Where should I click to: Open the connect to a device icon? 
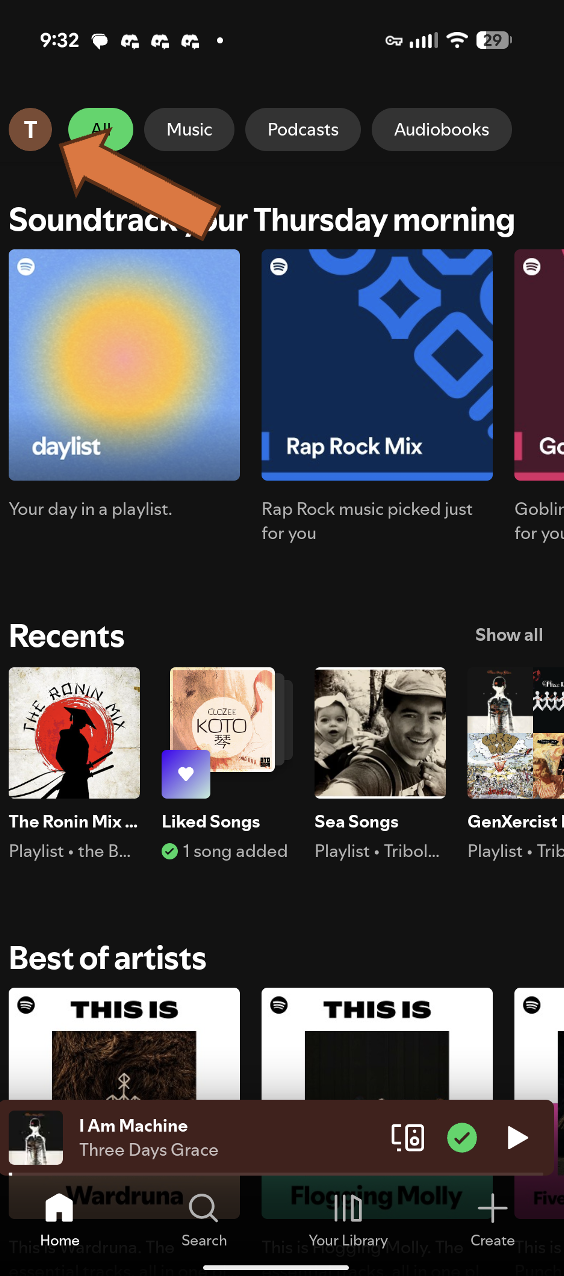click(407, 1137)
